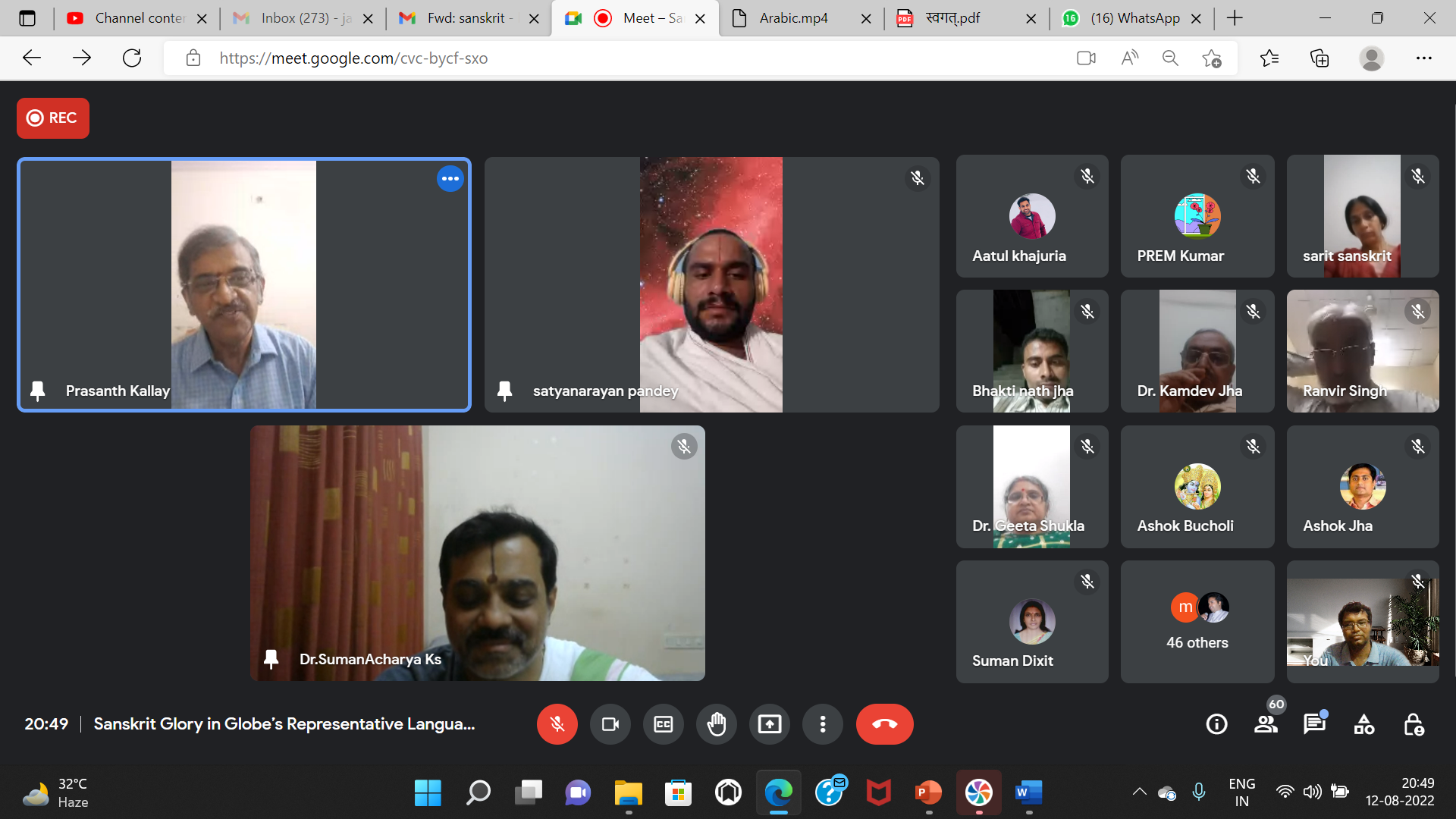Show hidden system tray icons chevron

tap(1139, 792)
